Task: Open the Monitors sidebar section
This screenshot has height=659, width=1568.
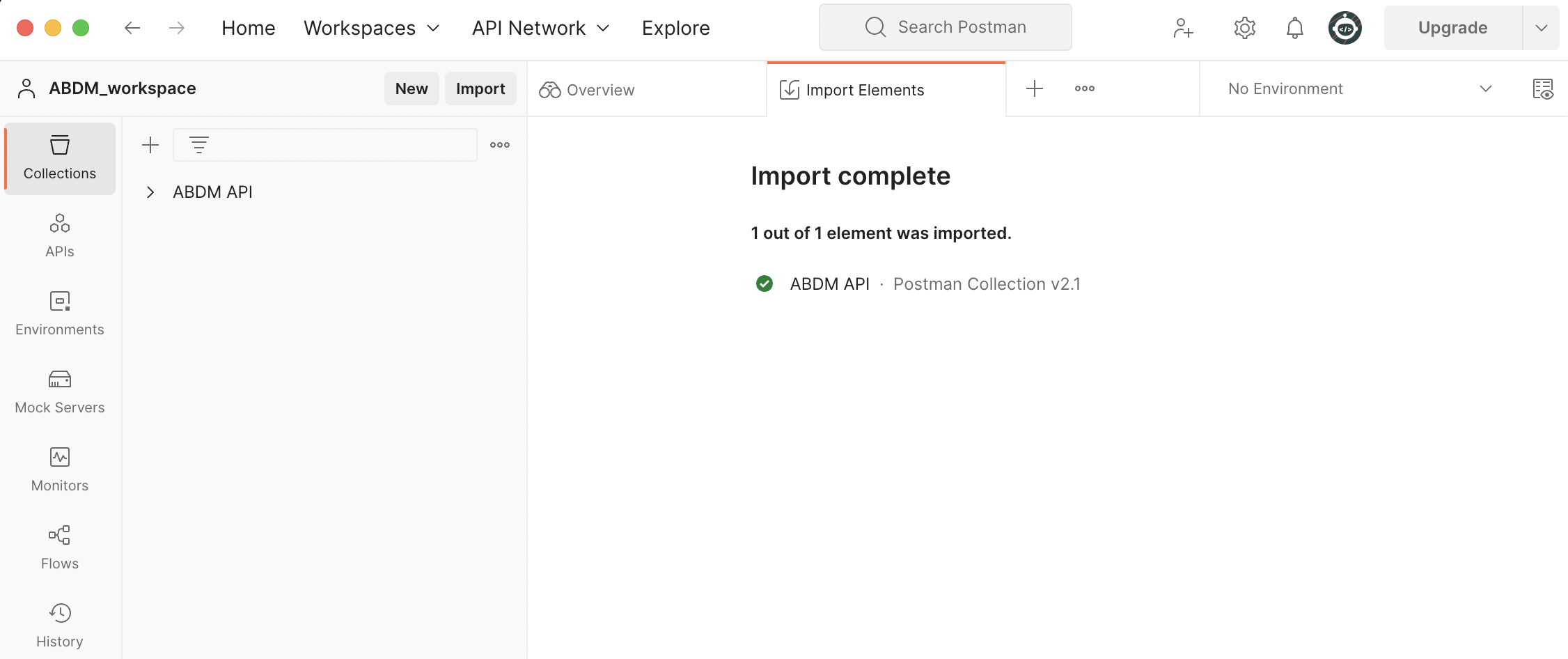Action: point(60,470)
